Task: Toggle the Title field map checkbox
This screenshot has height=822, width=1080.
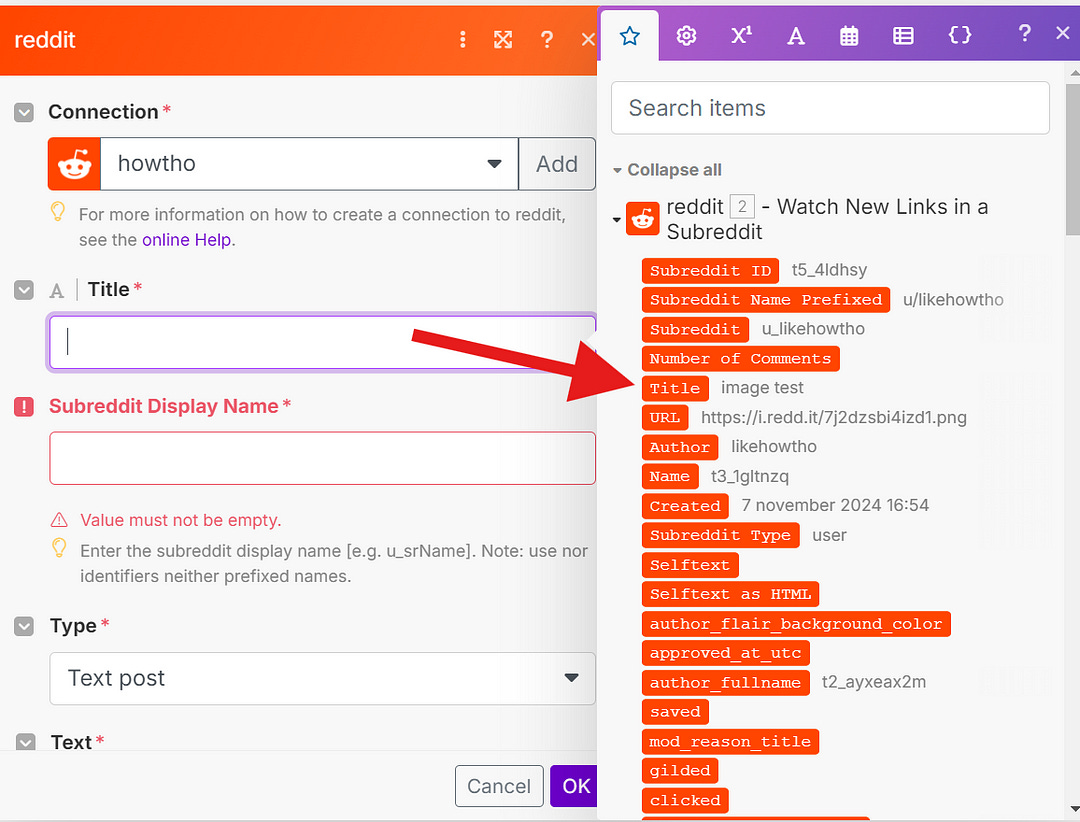Action: tap(24, 290)
